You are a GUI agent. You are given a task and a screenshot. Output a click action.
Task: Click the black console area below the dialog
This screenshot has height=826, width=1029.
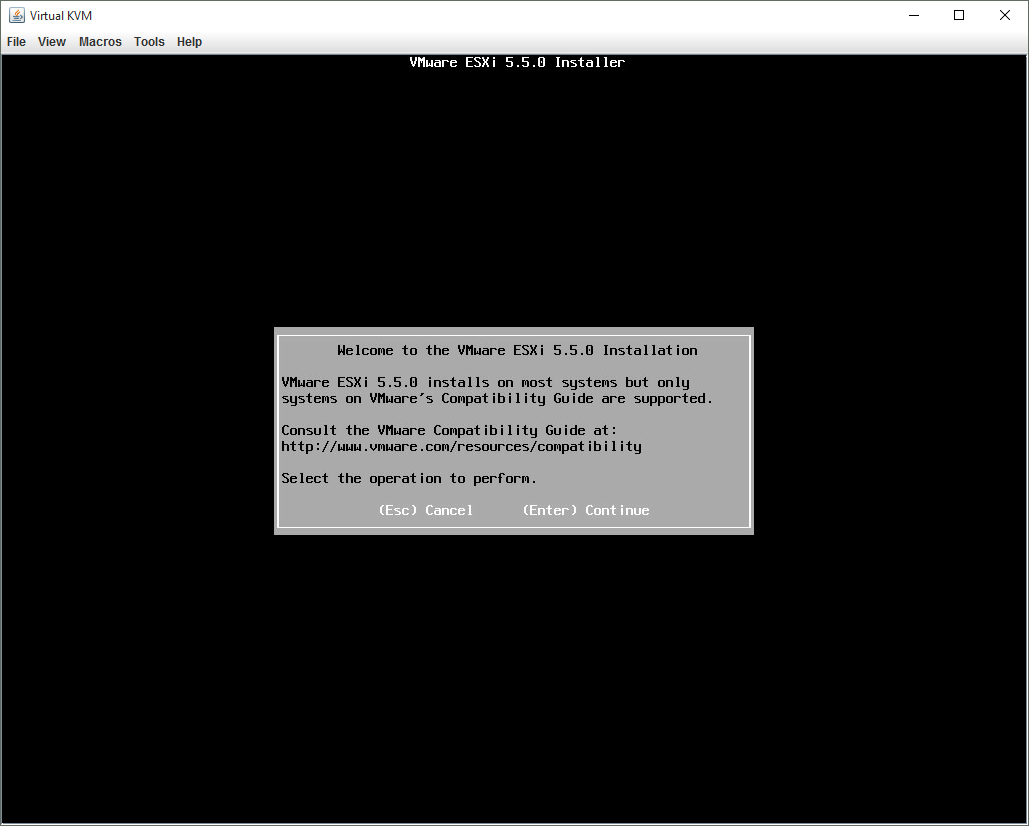[x=514, y=680]
